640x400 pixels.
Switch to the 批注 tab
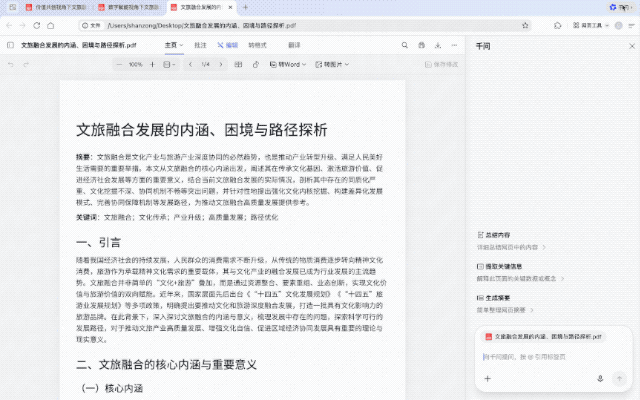click(201, 45)
